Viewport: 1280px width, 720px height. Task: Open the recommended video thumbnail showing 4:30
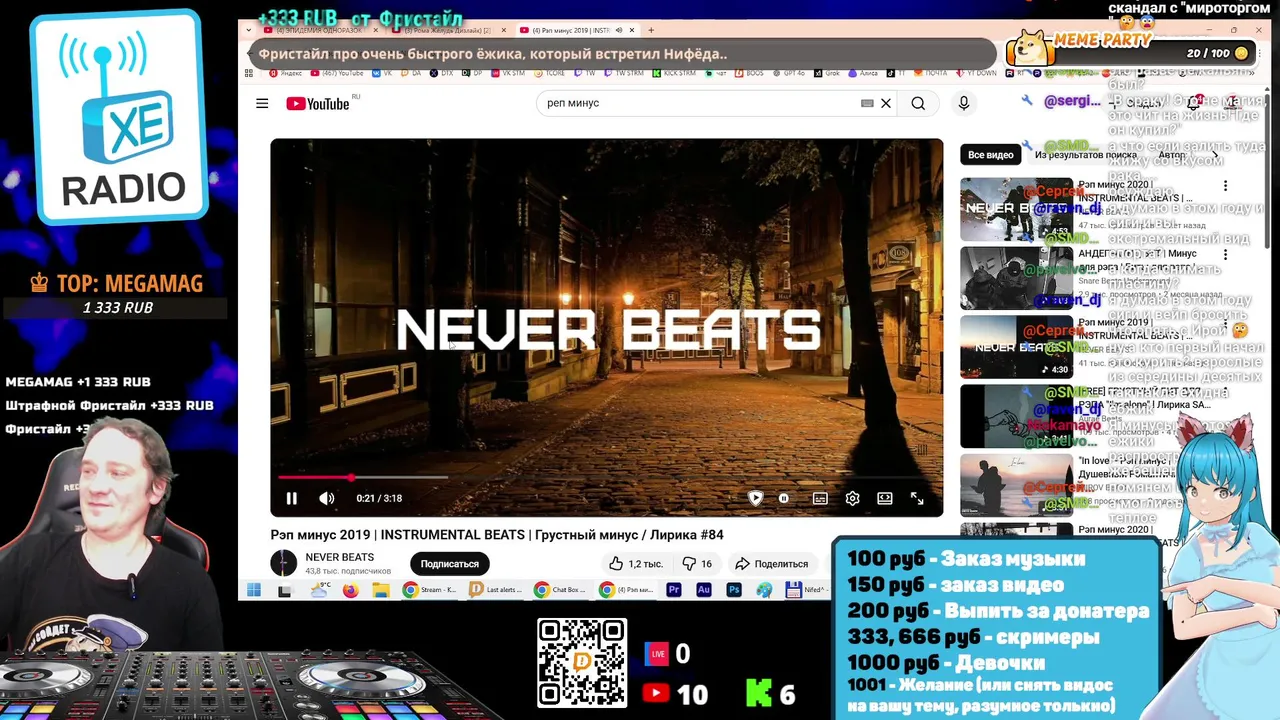click(x=1016, y=346)
